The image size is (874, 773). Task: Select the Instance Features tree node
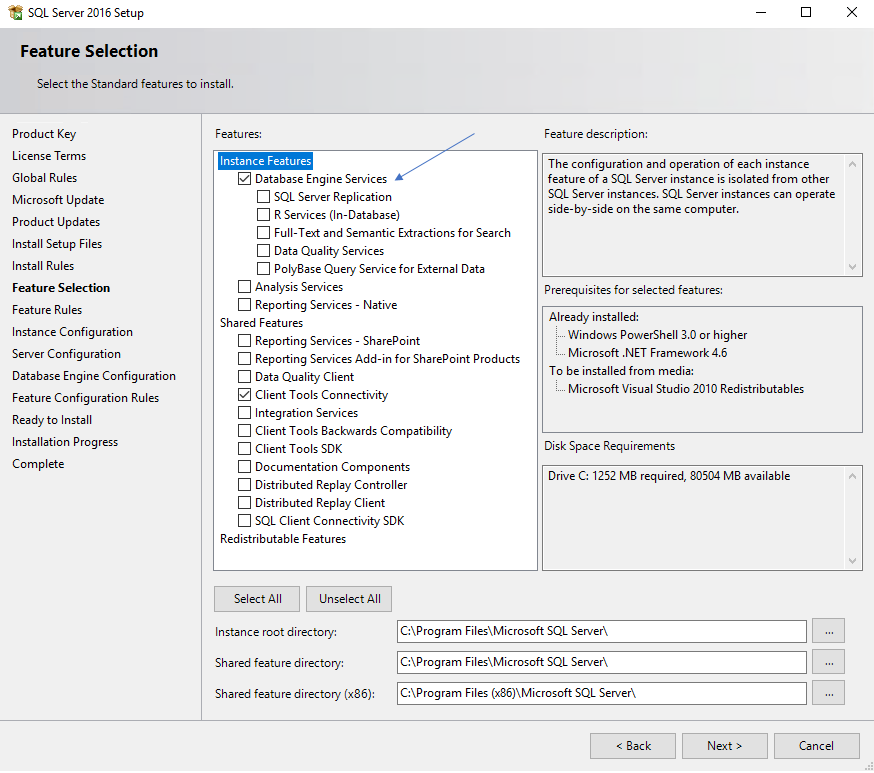tap(266, 161)
